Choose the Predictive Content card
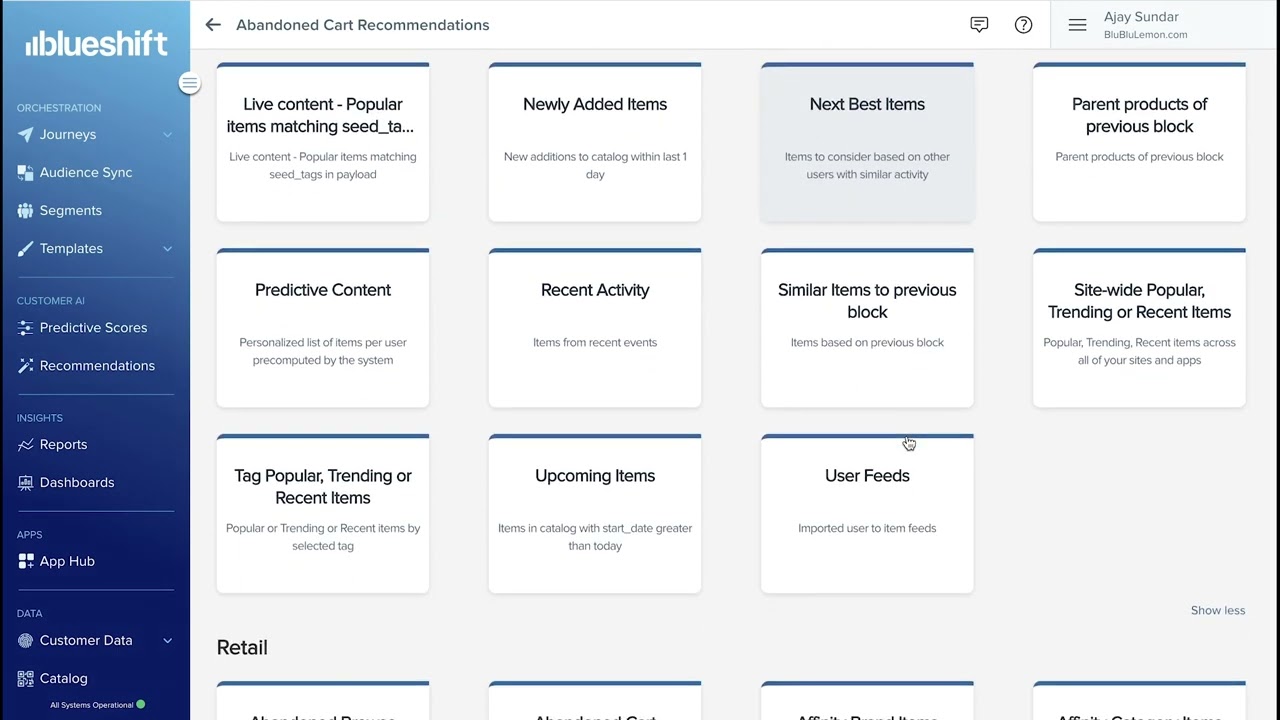This screenshot has height=720, width=1280. pos(323,328)
